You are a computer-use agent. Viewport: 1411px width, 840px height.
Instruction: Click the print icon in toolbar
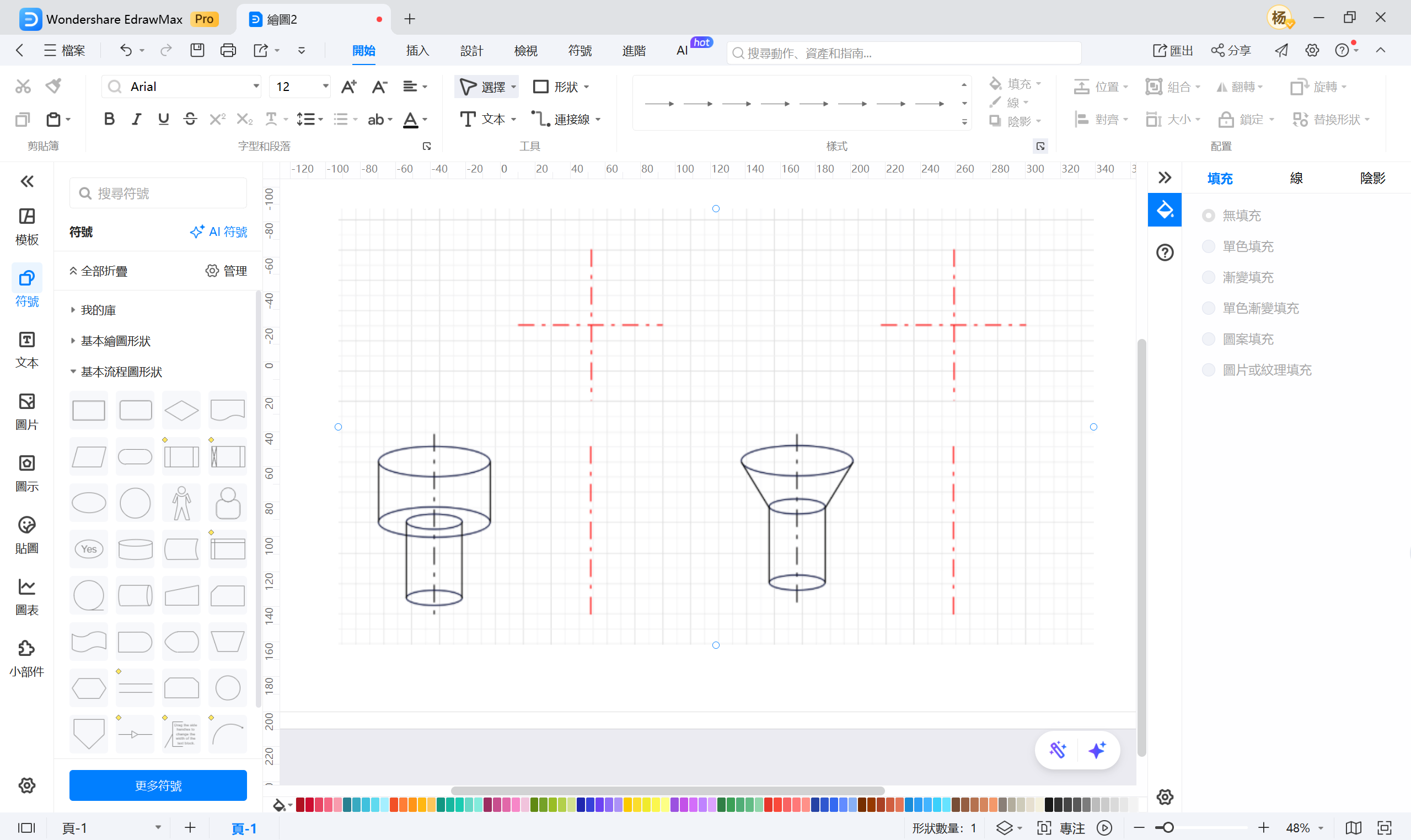click(x=228, y=50)
